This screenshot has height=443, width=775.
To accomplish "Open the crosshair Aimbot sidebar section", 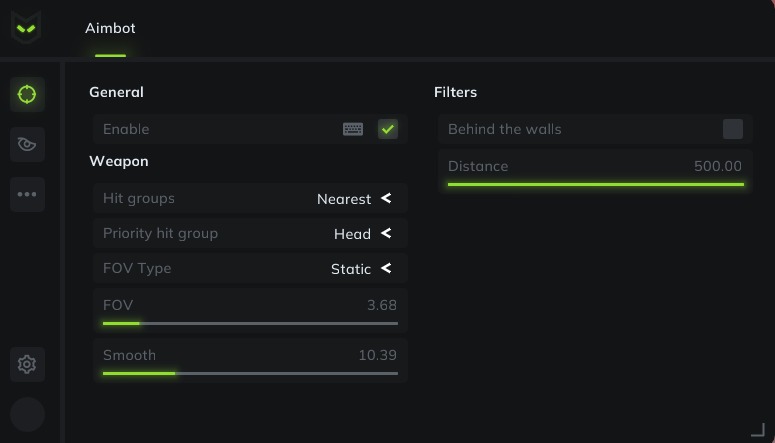I will pos(27,94).
